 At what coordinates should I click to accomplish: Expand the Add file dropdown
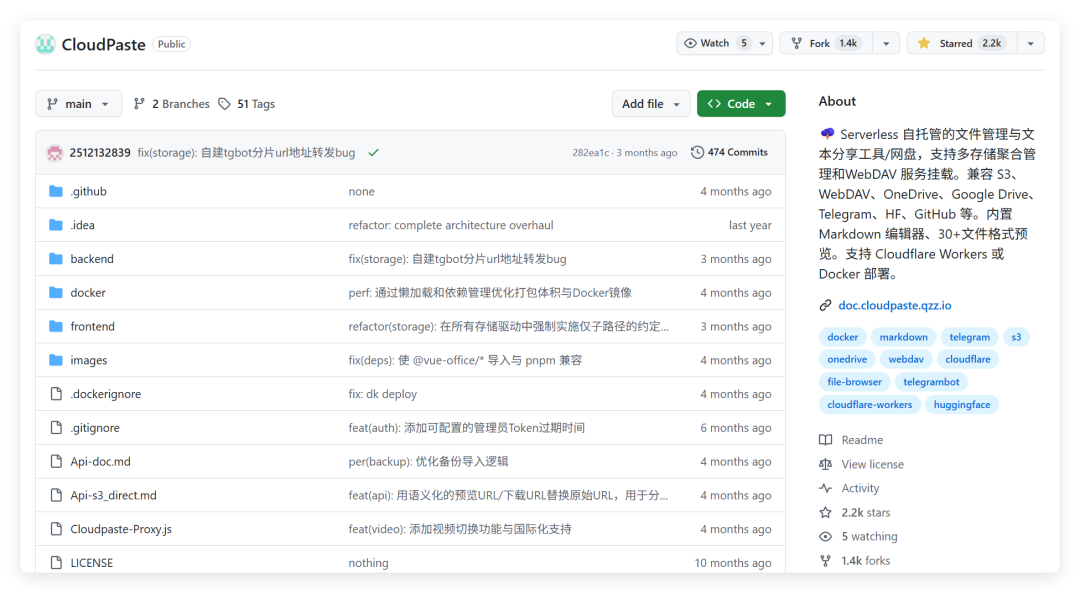[651, 104]
